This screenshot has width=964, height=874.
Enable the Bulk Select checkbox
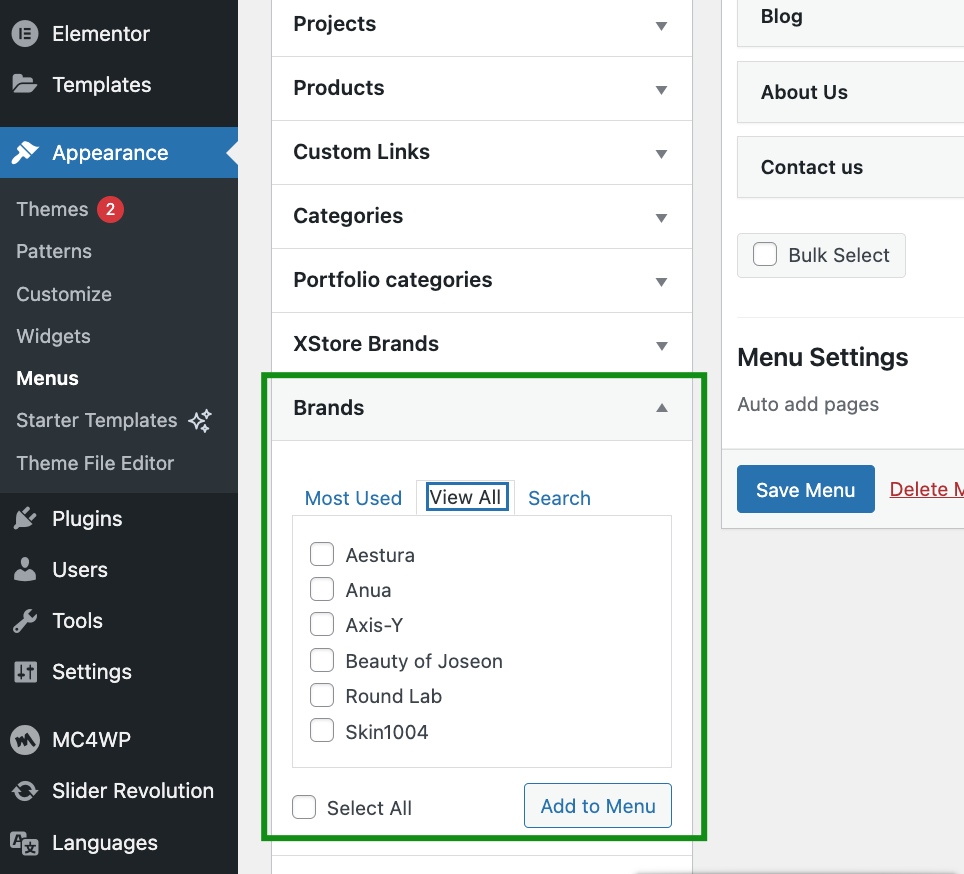pyautogui.click(x=765, y=254)
